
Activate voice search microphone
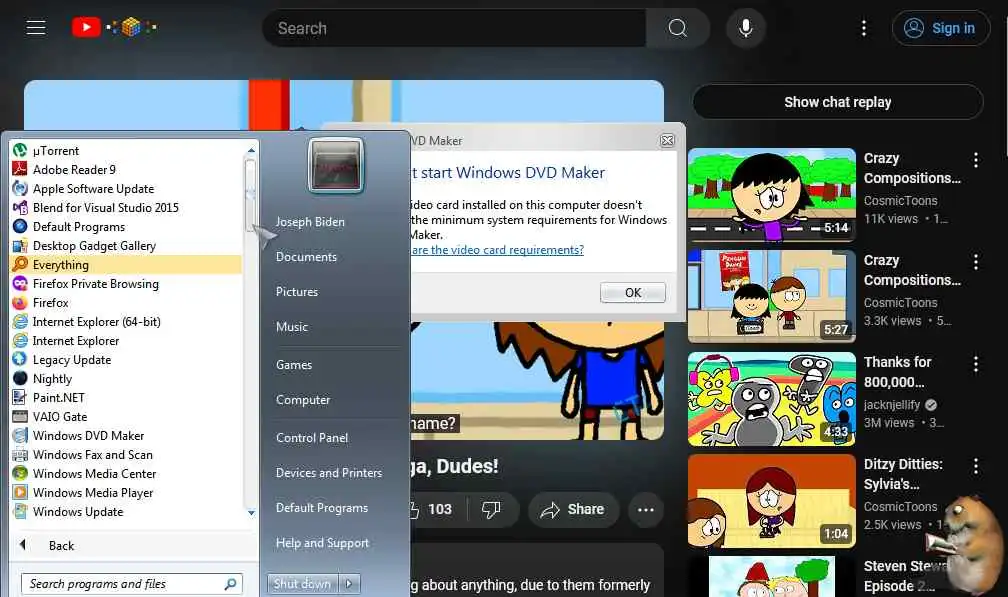(x=746, y=28)
